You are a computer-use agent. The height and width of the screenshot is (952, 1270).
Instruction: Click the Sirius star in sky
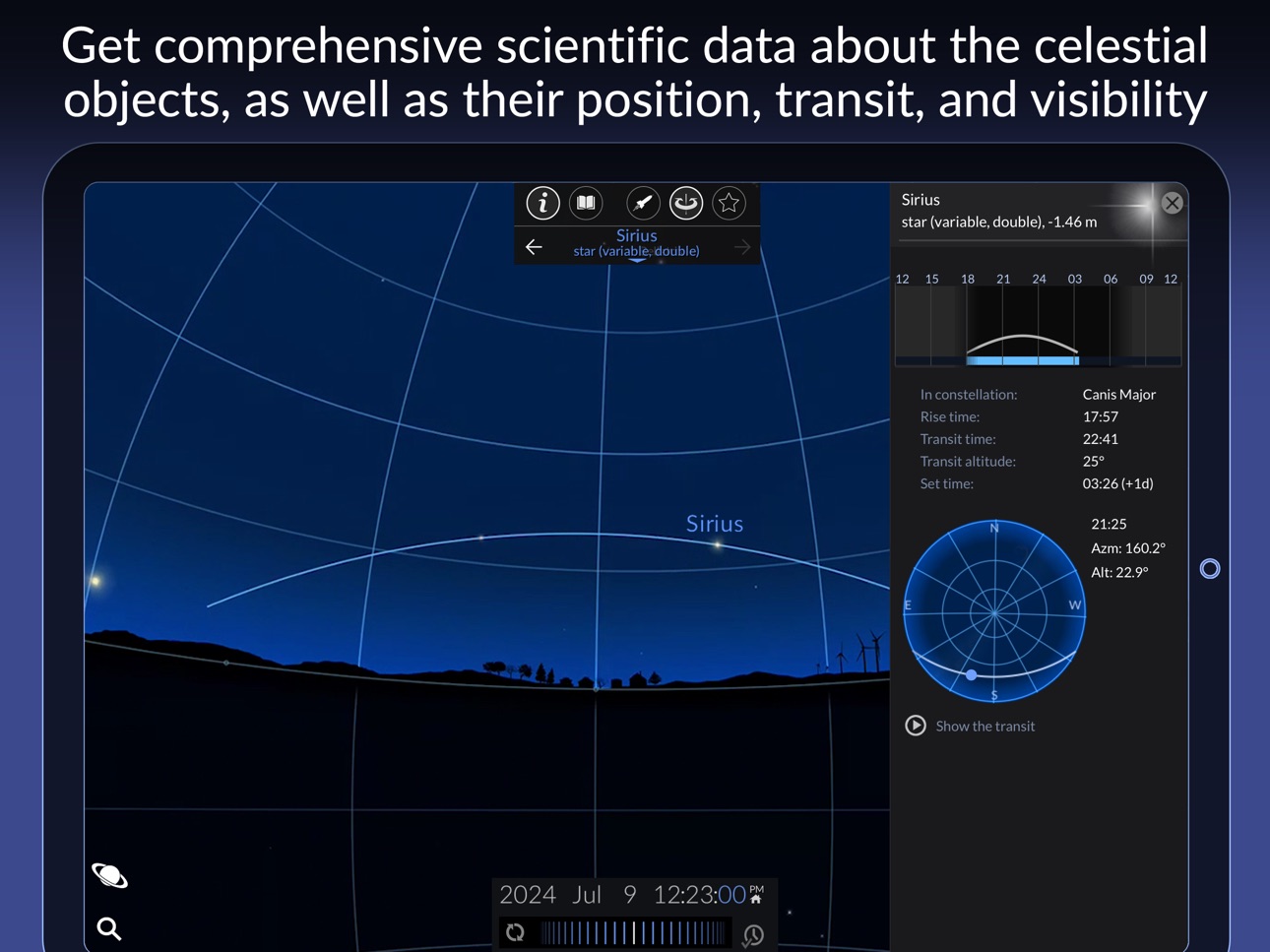[x=718, y=544]
